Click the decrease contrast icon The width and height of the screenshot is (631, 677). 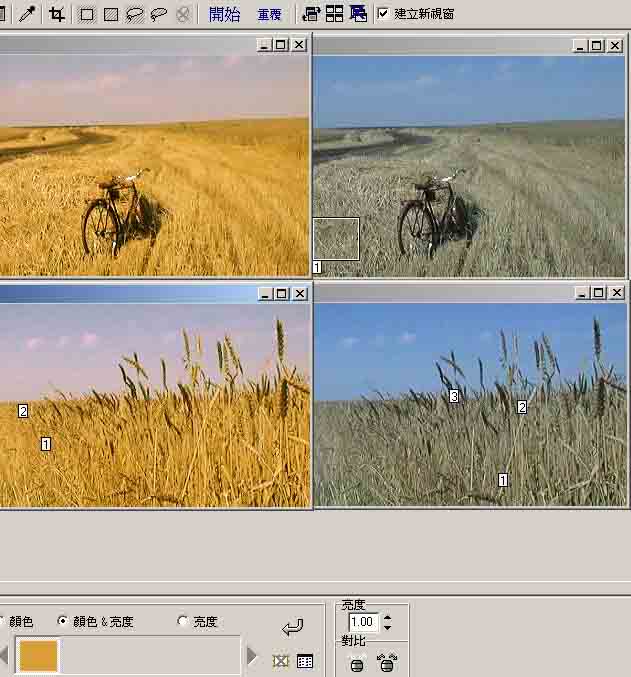(357, 662)
